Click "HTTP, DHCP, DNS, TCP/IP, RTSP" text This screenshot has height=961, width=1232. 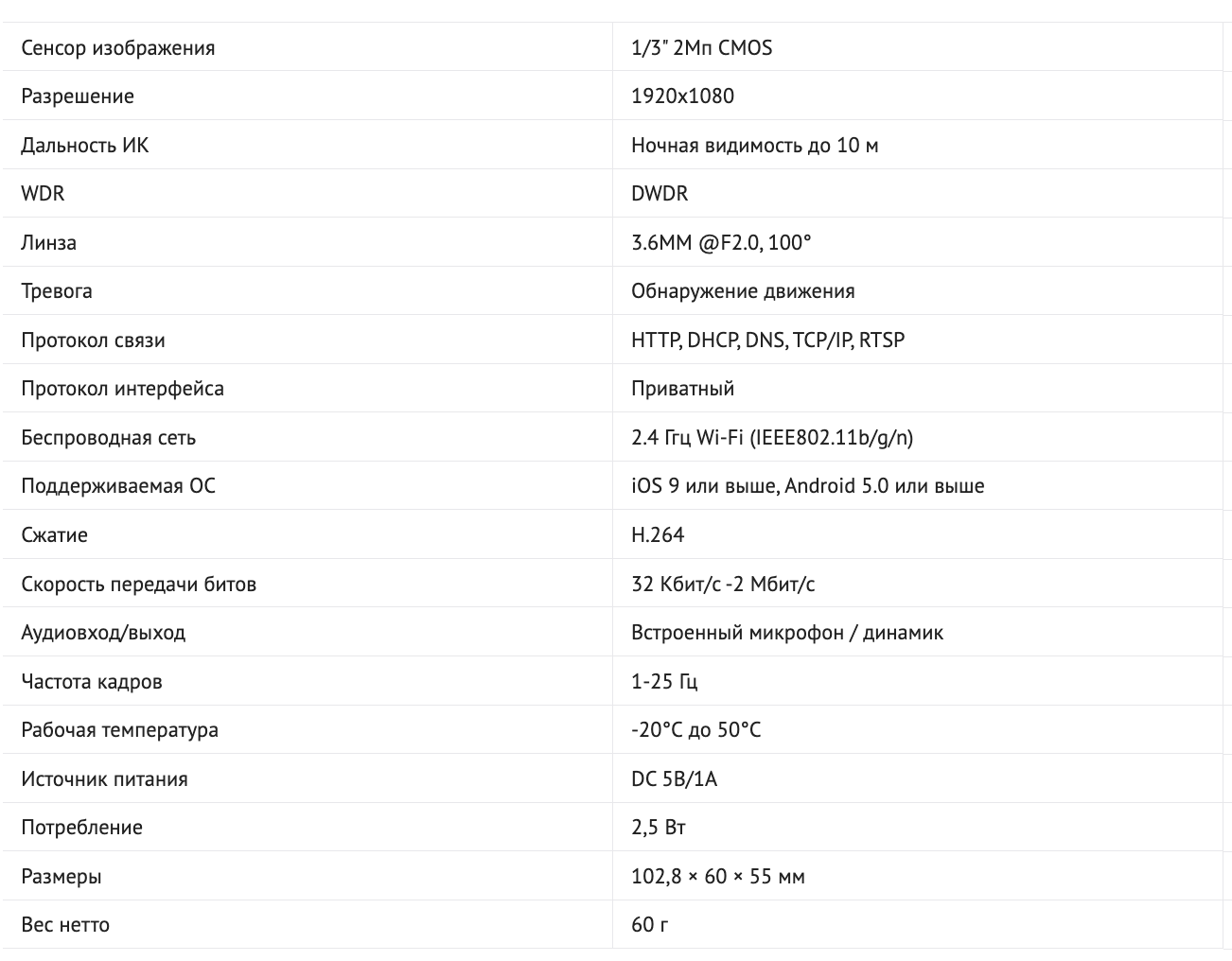point(767,341)
